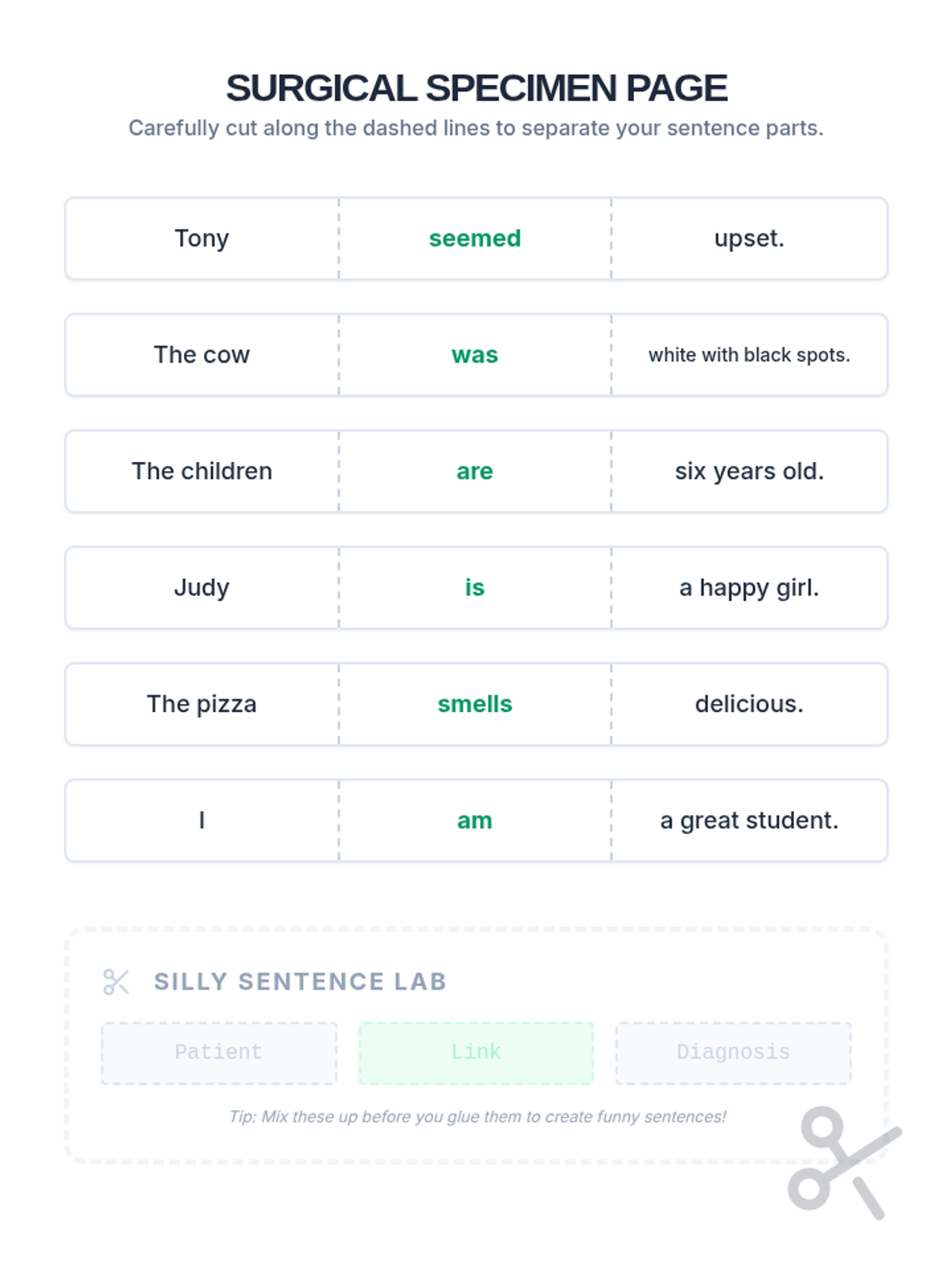Click 'six years old.' card
Viewport: 952px width, 1270px height.
click(x=749, y=471)
